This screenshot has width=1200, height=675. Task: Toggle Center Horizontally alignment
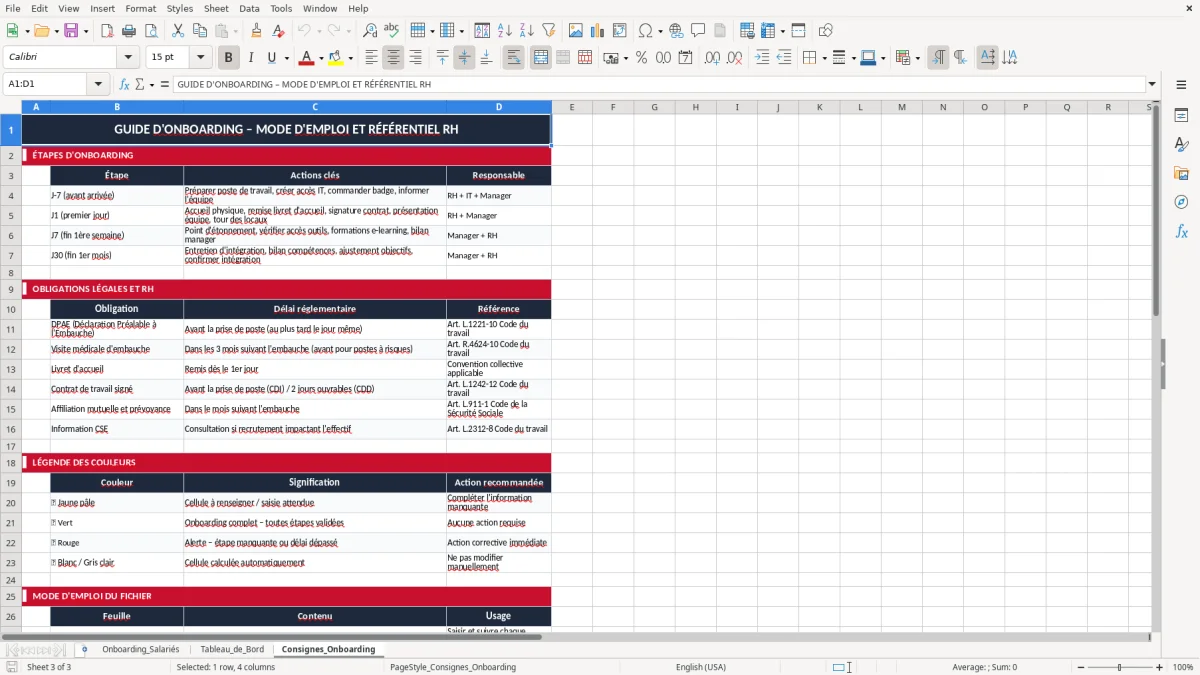point(393,58)
